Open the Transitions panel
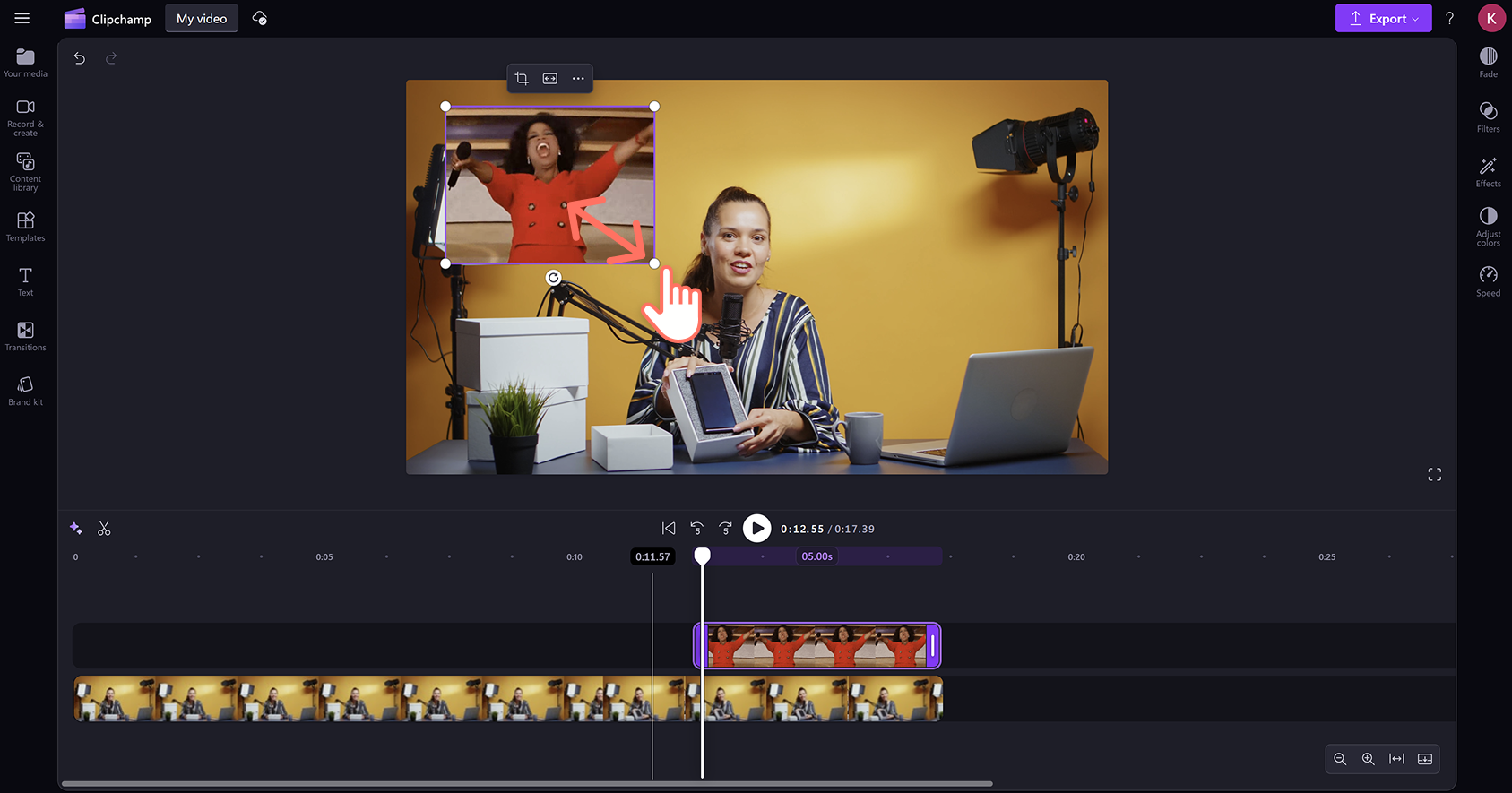This screenshot has height=793, width=1512. (x=26, y=336)
